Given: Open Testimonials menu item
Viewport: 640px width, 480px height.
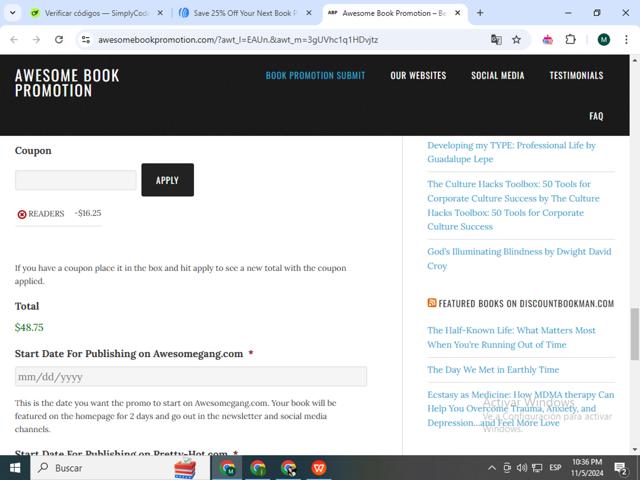Looking at the screenshot, I should click(576, 76).
